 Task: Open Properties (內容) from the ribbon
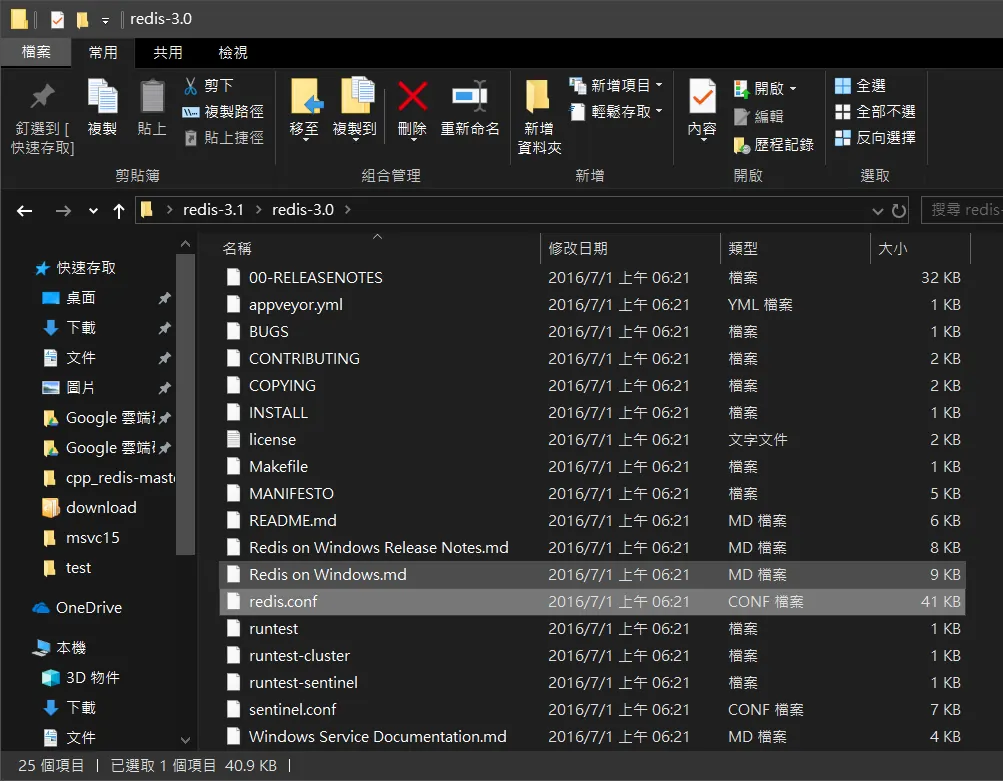[x=702, y=97]
